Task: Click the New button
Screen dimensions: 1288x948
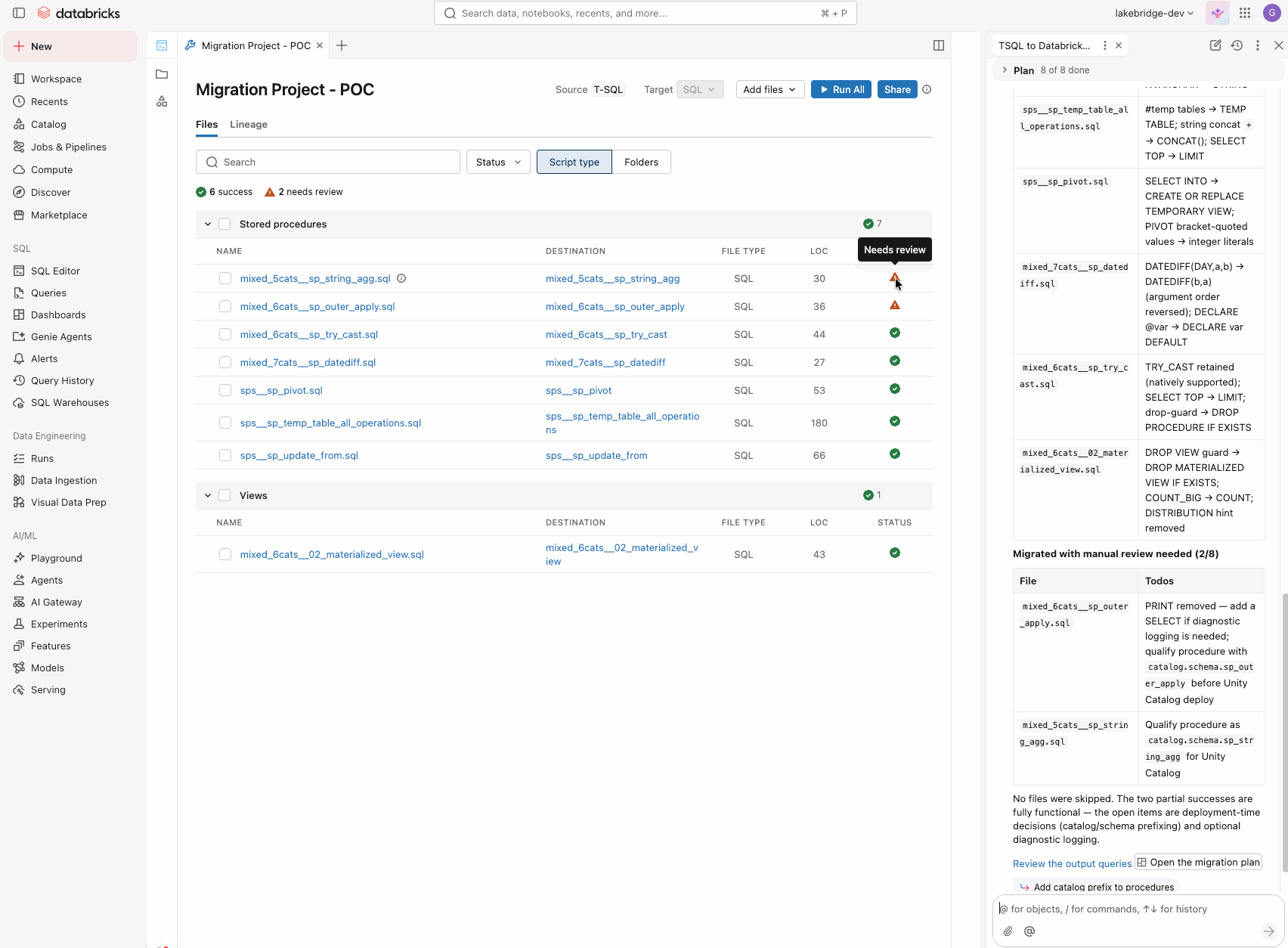Action: coord(70,46)
